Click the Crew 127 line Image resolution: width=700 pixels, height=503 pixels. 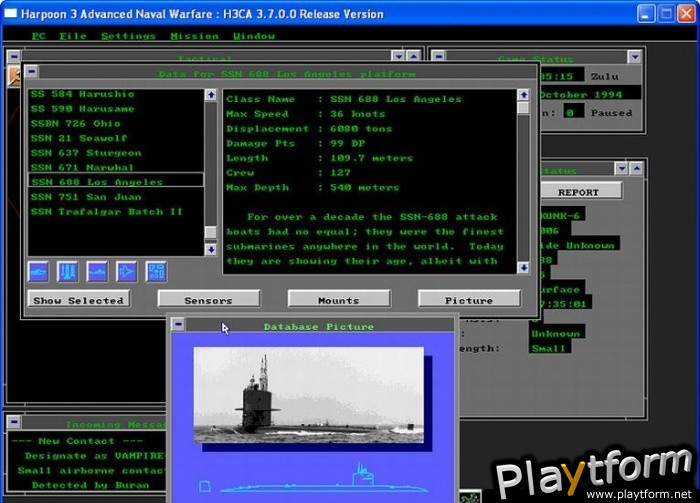(288, 173)
